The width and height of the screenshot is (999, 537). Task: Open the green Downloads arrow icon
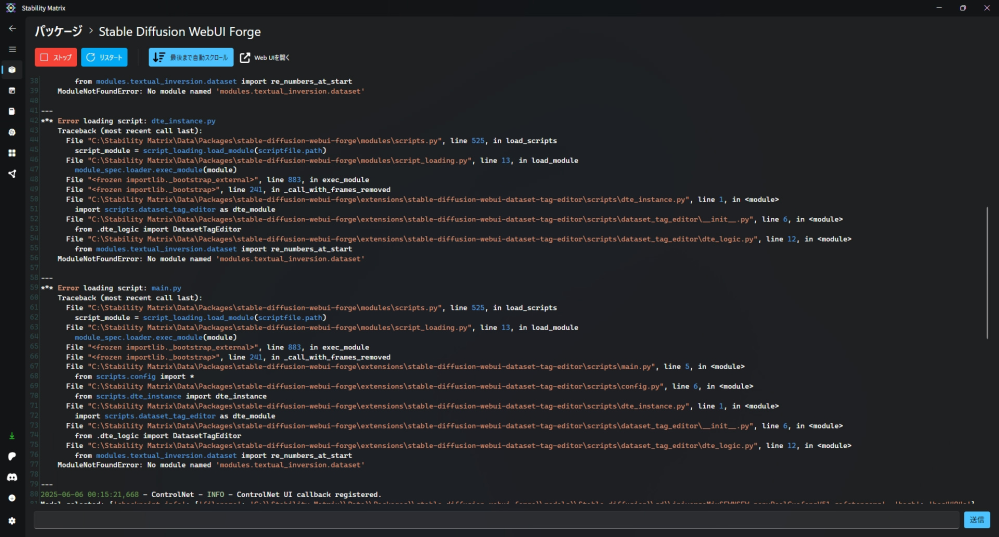[12, 436]
